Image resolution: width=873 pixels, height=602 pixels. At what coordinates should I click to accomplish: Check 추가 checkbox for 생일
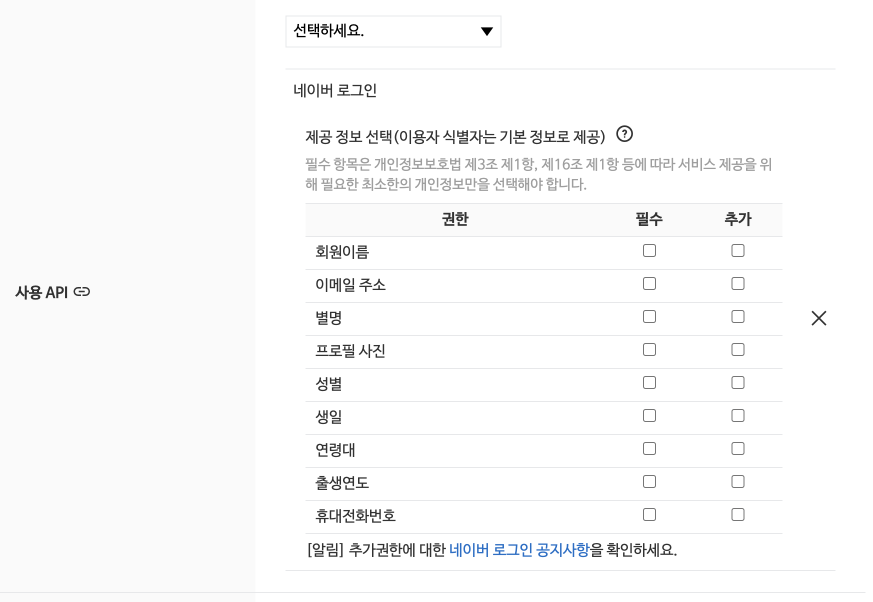point(738,415)
